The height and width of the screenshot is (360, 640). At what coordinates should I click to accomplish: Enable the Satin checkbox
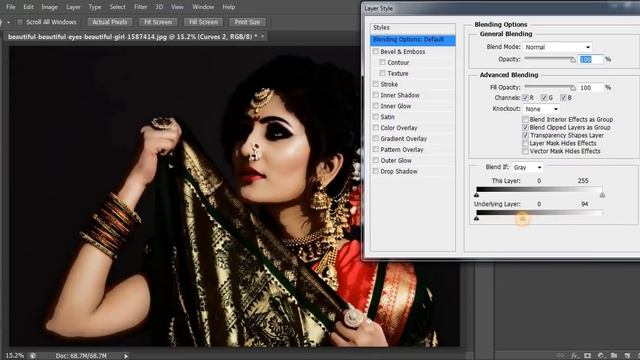376,117
